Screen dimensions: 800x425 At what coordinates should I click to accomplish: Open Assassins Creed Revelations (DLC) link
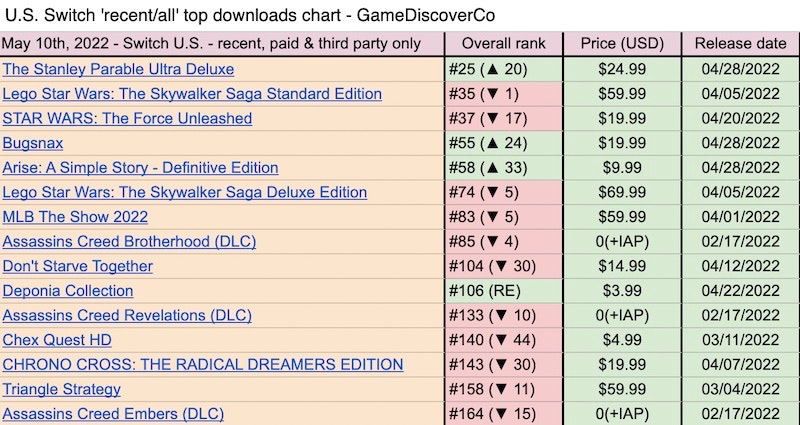pos(127,315)
